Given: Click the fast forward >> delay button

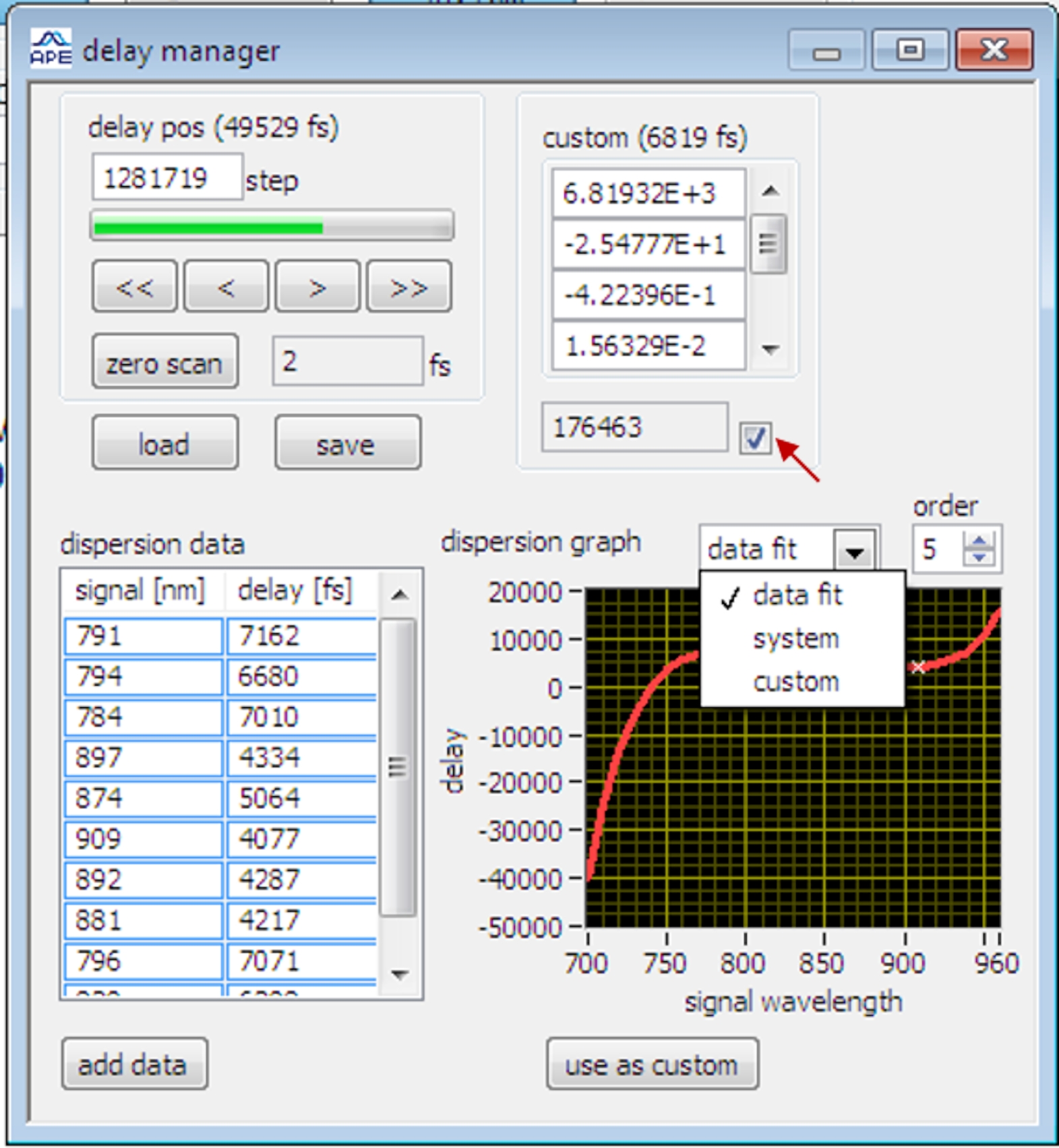Looking at the screenshot, I should coord(409,287).
